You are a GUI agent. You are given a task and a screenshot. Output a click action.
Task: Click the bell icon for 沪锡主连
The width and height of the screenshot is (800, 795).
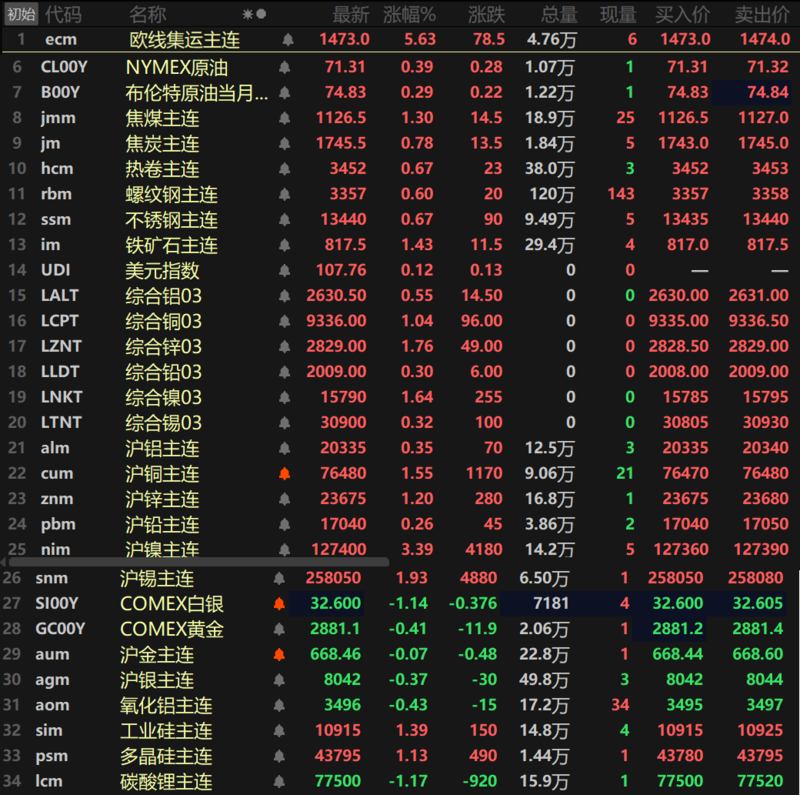pyautogui.click(x=279, y=578)
